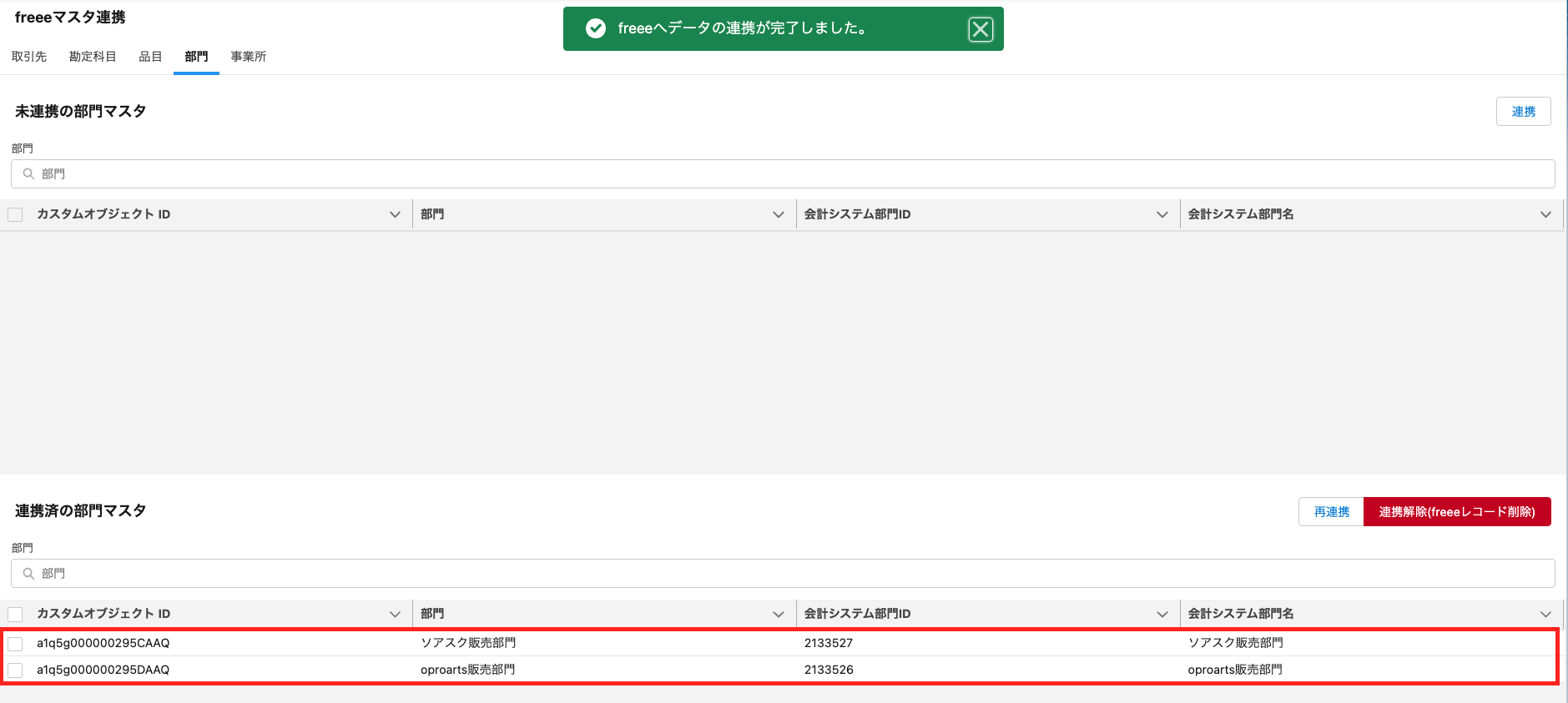Viewport: 1568px width, 703px height.
Task: Click the 再連携 button
Action: (1331, 512)
